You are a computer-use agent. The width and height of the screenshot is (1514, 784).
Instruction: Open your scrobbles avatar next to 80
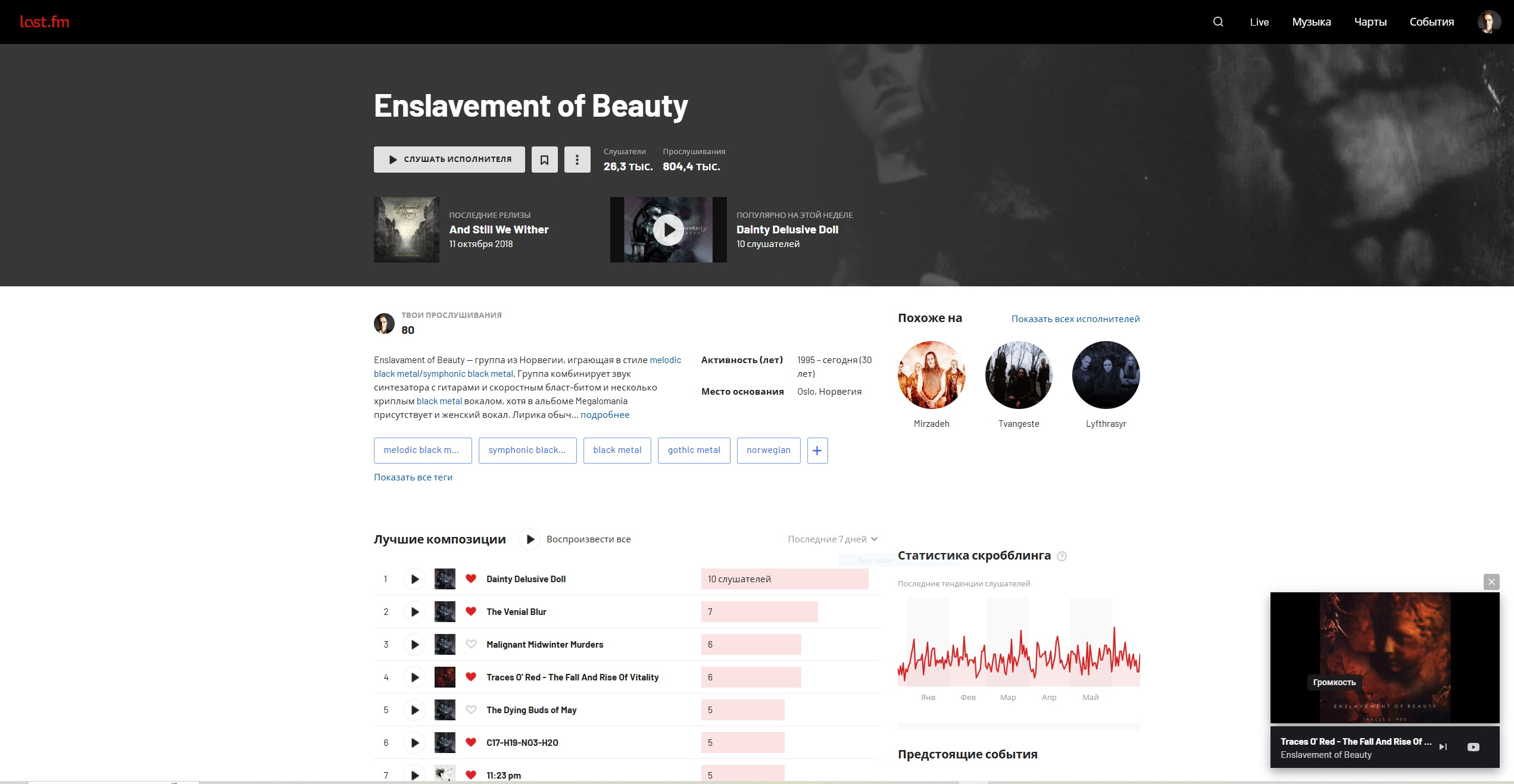pyautogui.click(x=384, y=324)
